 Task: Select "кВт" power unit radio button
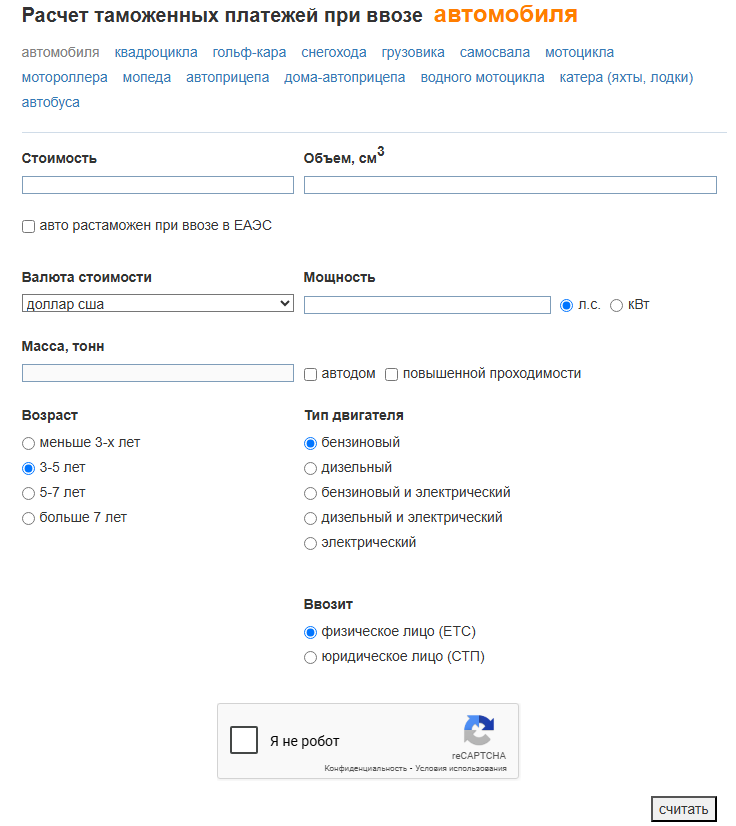point(616,305)
